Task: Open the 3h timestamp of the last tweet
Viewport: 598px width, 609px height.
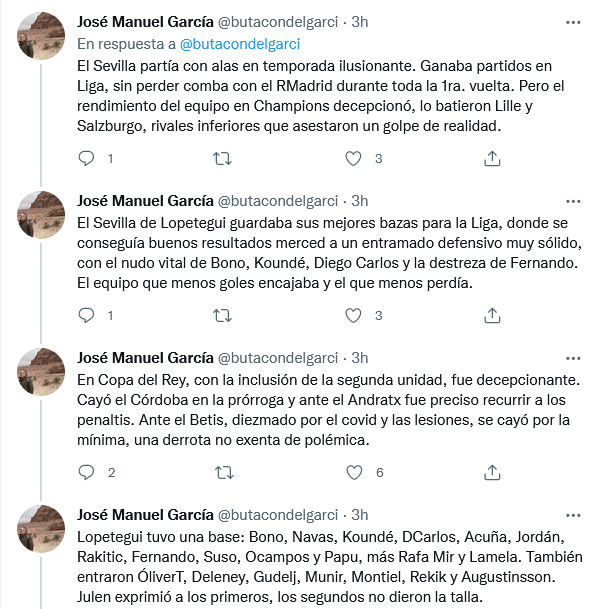Action: pyautogui.click(x=360, y=515)
